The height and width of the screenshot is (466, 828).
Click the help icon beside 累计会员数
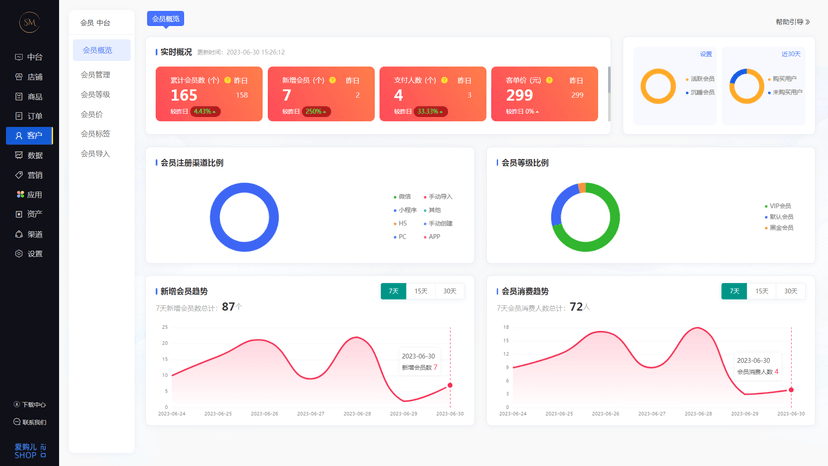pyautogui.click(x=228, y=80)
